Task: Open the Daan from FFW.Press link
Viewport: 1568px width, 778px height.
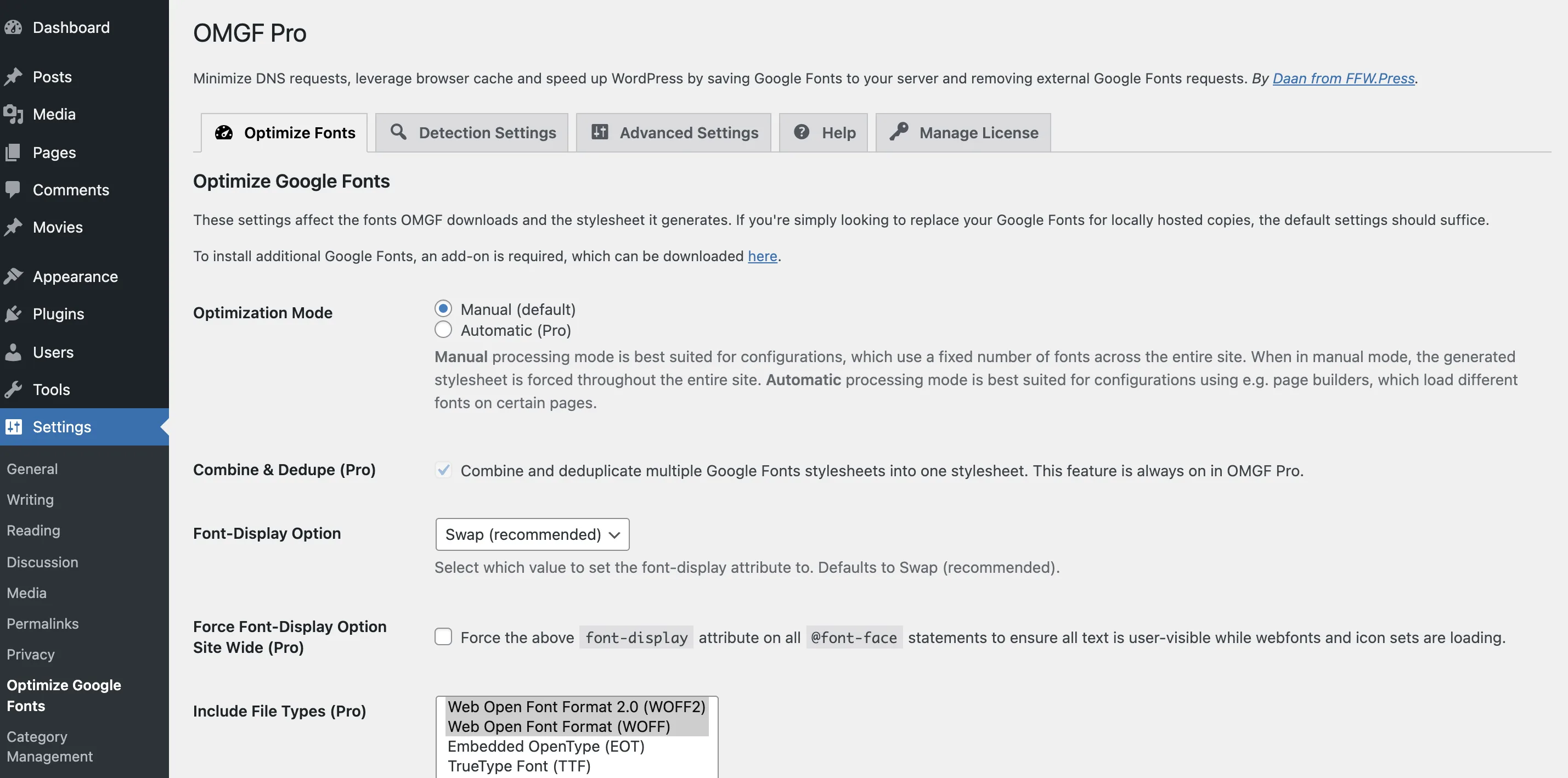Action: (x=1343, y=78)
